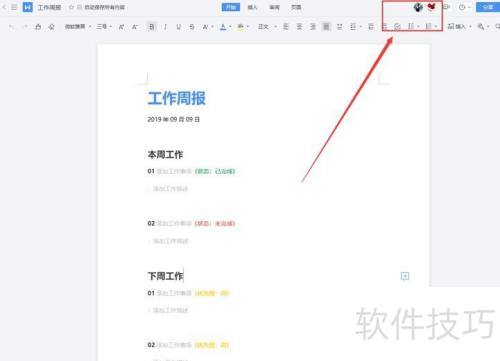Viewport: 500px width, 361px height.
Task: Click the blue W document logo
Action: click(28, 7)
